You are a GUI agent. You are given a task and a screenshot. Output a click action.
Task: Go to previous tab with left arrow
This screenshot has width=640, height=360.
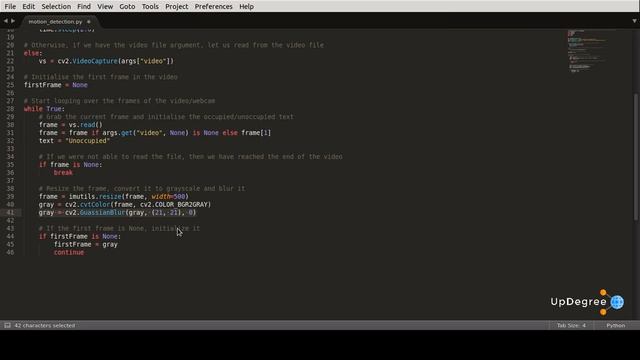pos(6,21)
